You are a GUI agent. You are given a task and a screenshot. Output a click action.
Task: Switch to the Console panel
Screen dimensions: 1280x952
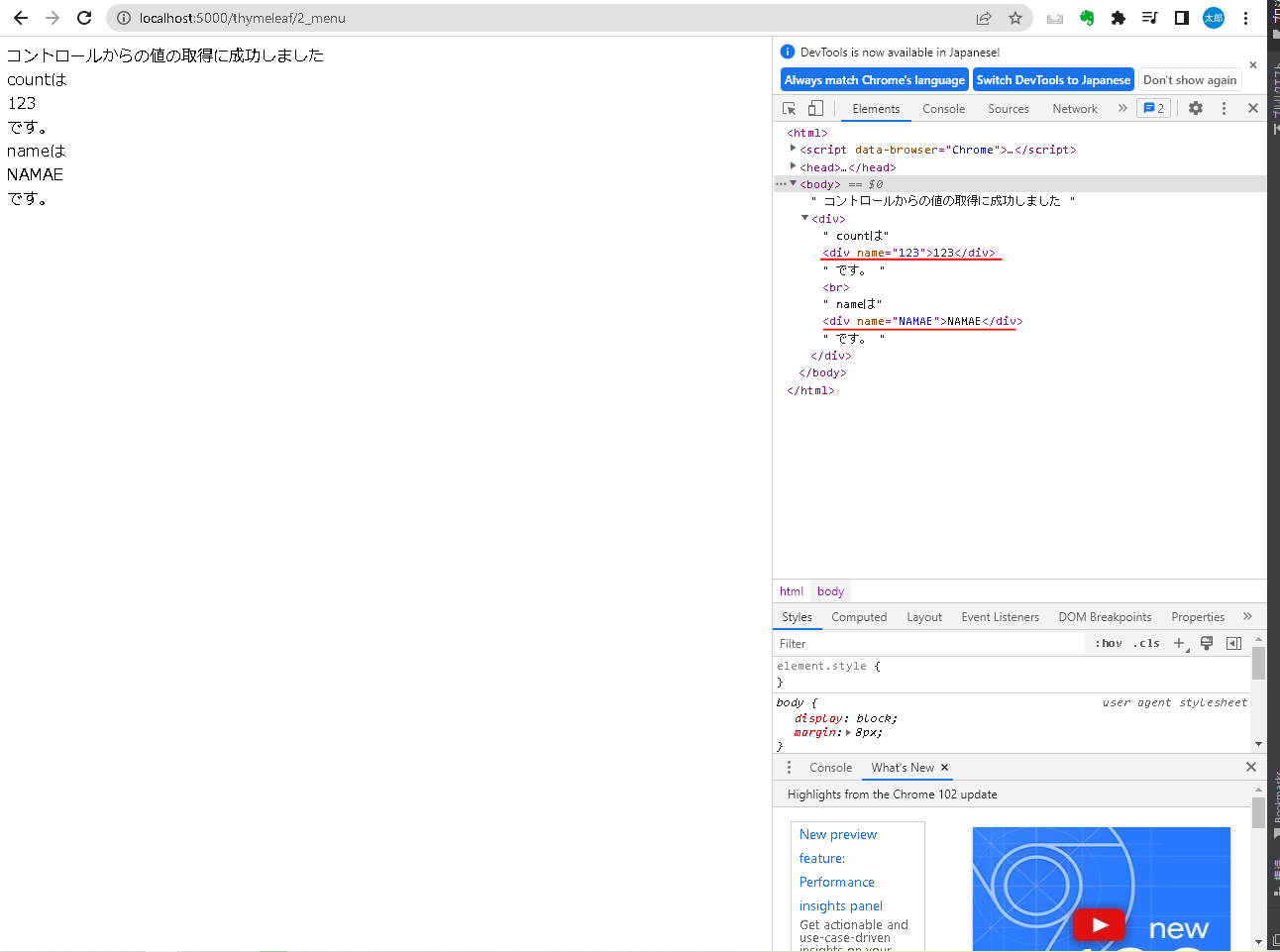(943, 109)
